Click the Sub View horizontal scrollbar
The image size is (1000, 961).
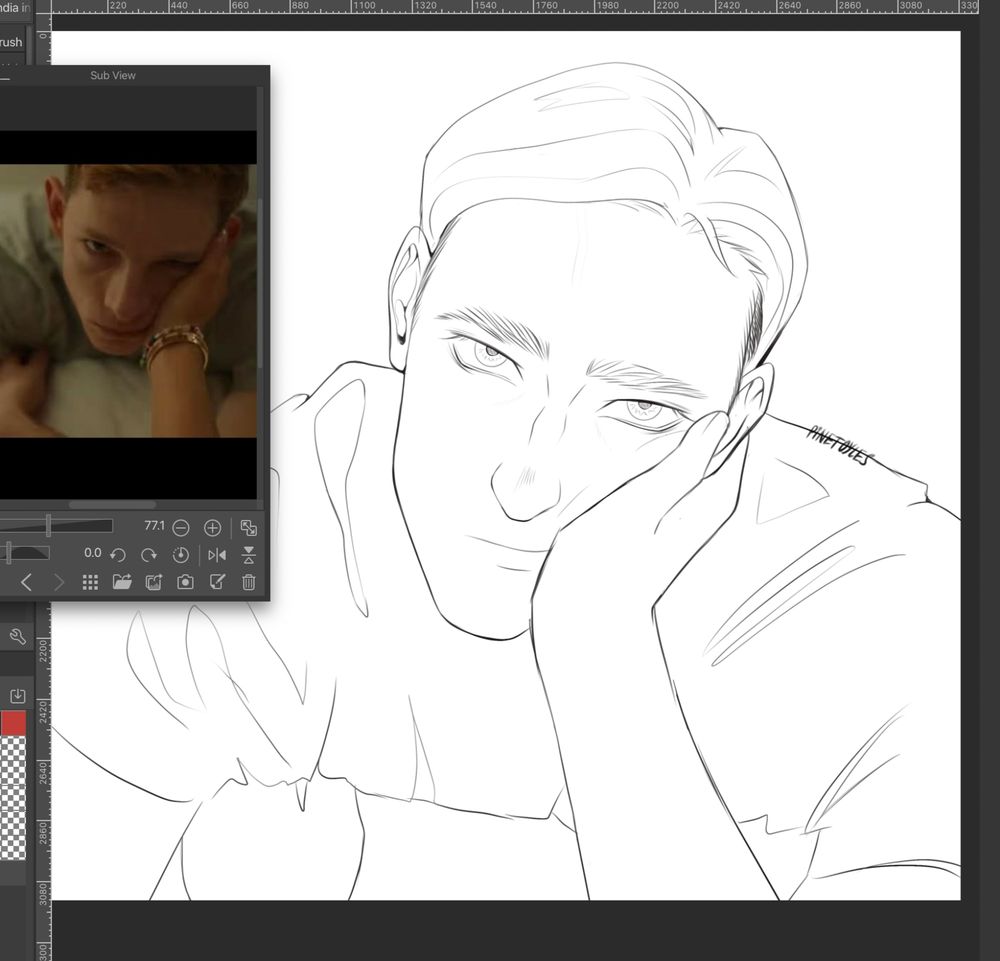coord(110,505)
